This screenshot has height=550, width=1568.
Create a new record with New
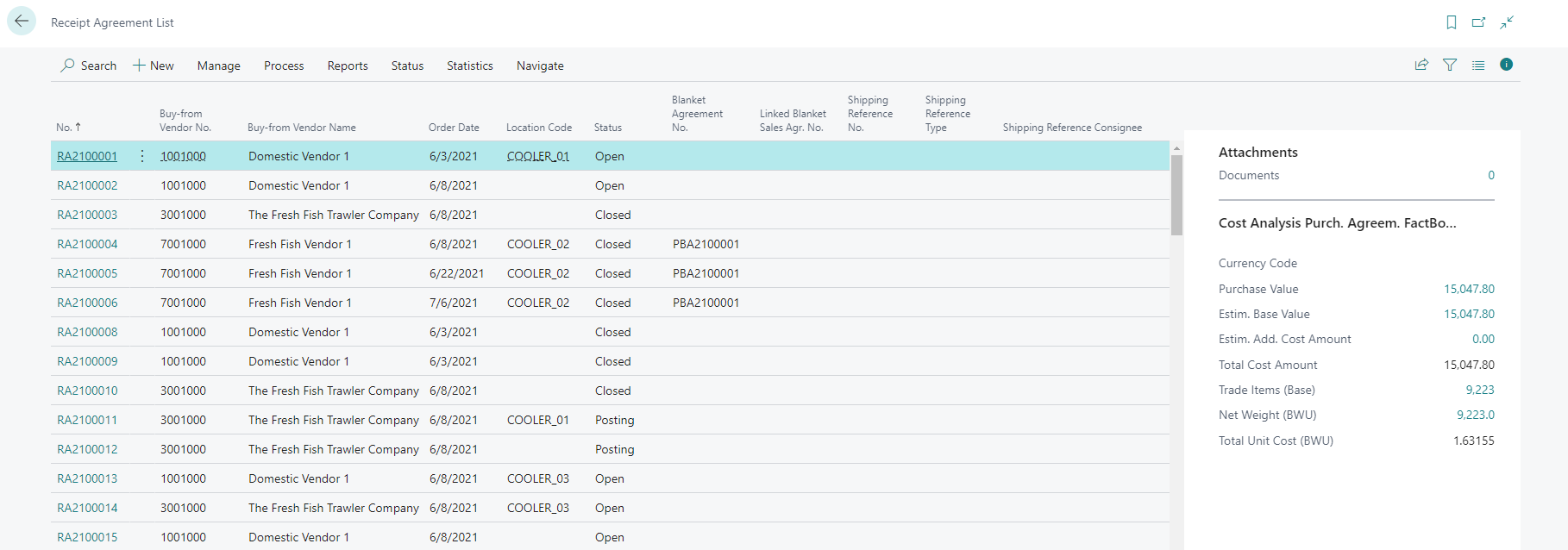[x=153, y=66]
